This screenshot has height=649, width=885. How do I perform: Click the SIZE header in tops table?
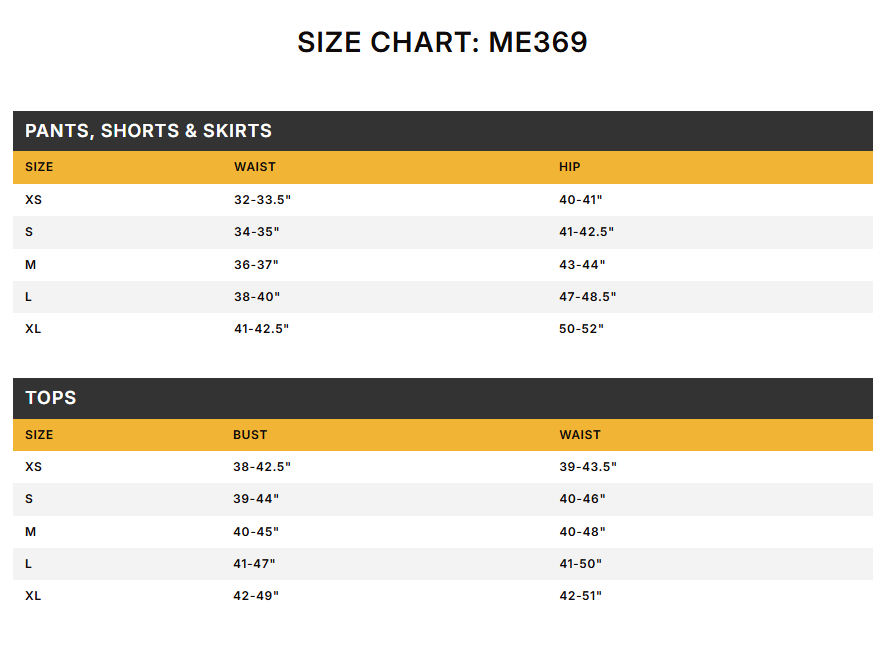click(x=39, y=435)
